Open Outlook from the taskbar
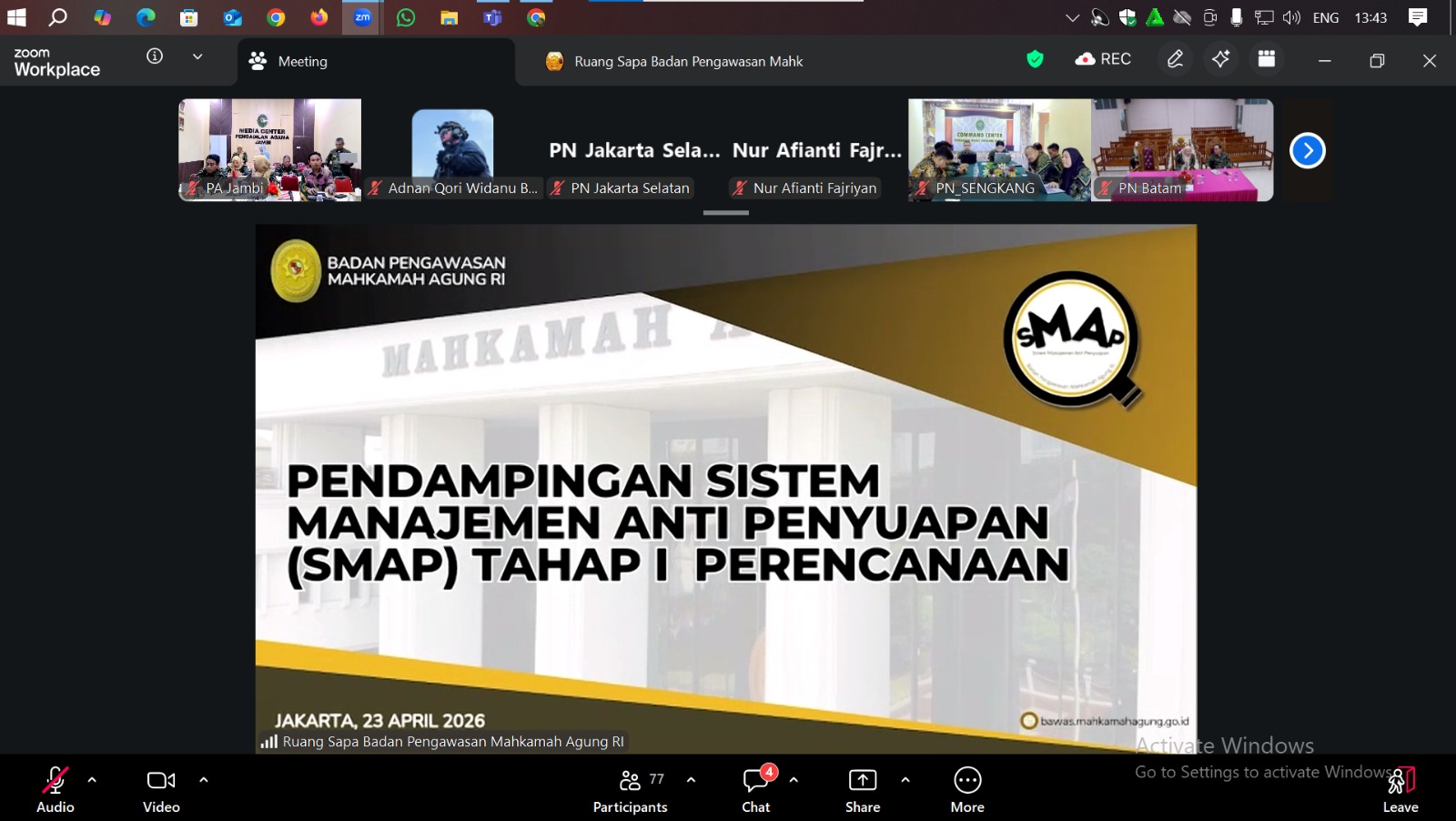Image resolution: width=1456 pixels, height=821 pixels. [x=232, y=17]
